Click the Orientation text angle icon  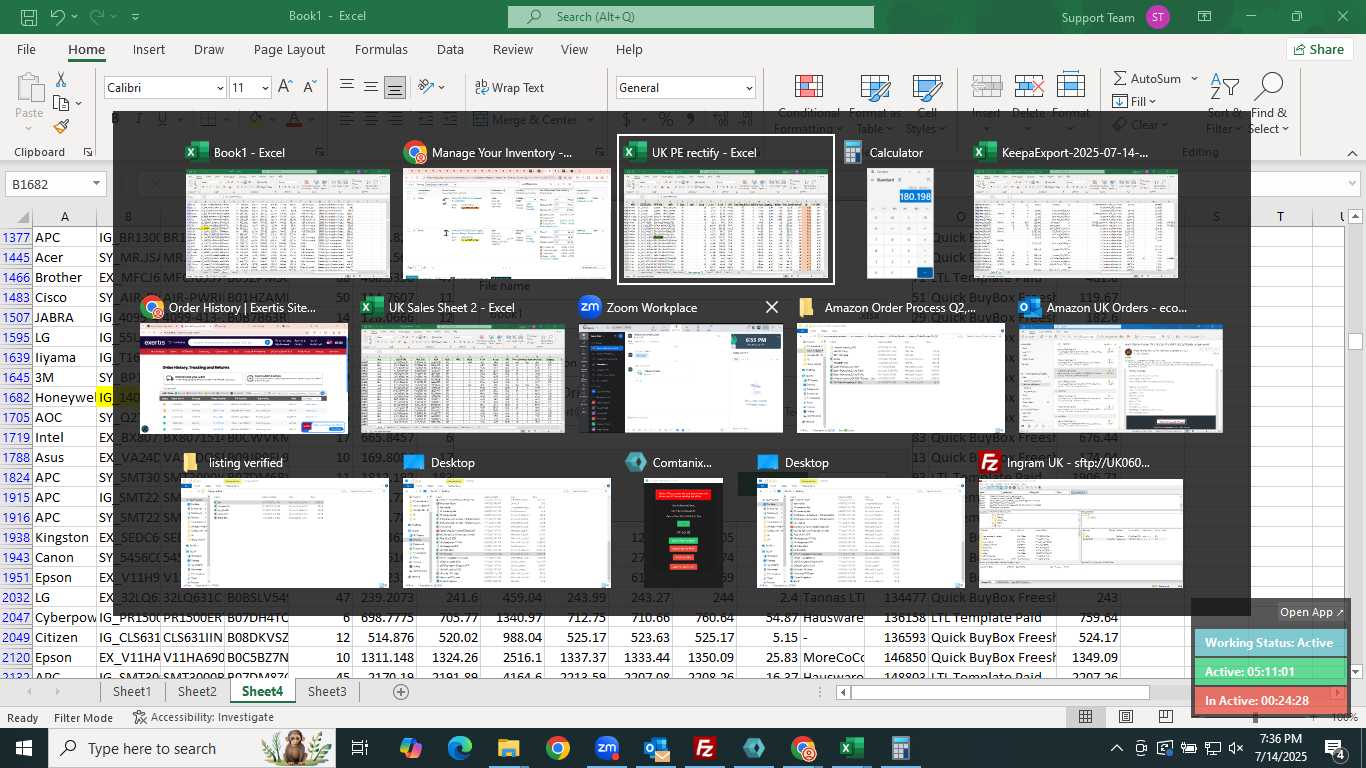pos(427,88)
